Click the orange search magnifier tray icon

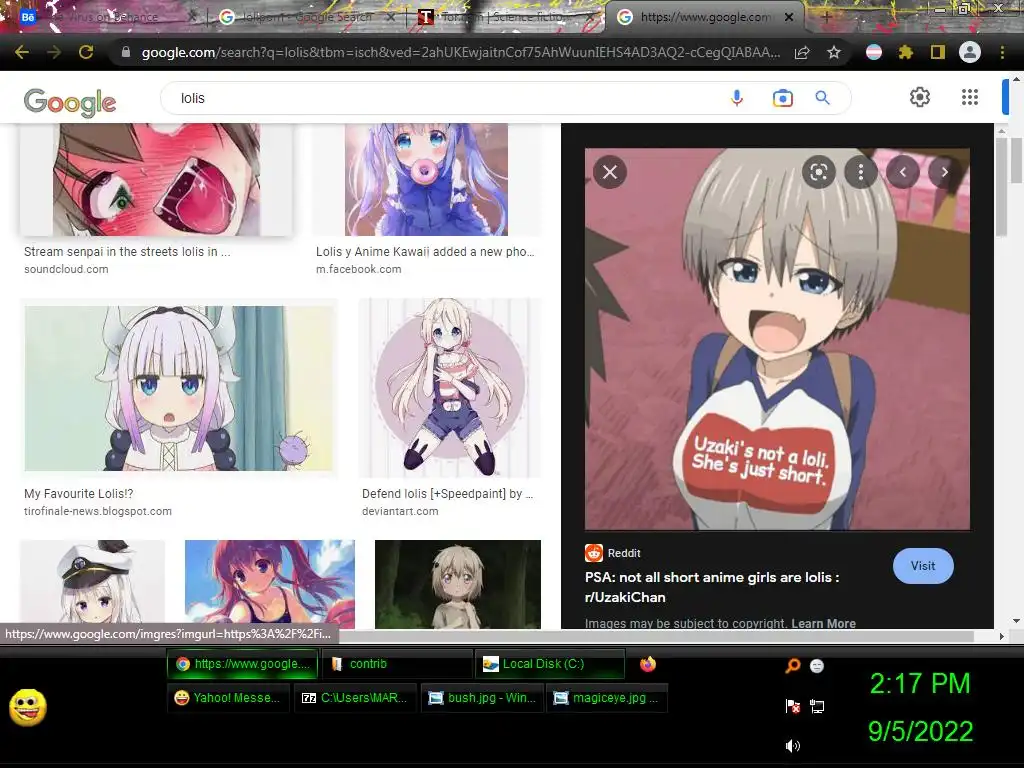pos(792,665)
